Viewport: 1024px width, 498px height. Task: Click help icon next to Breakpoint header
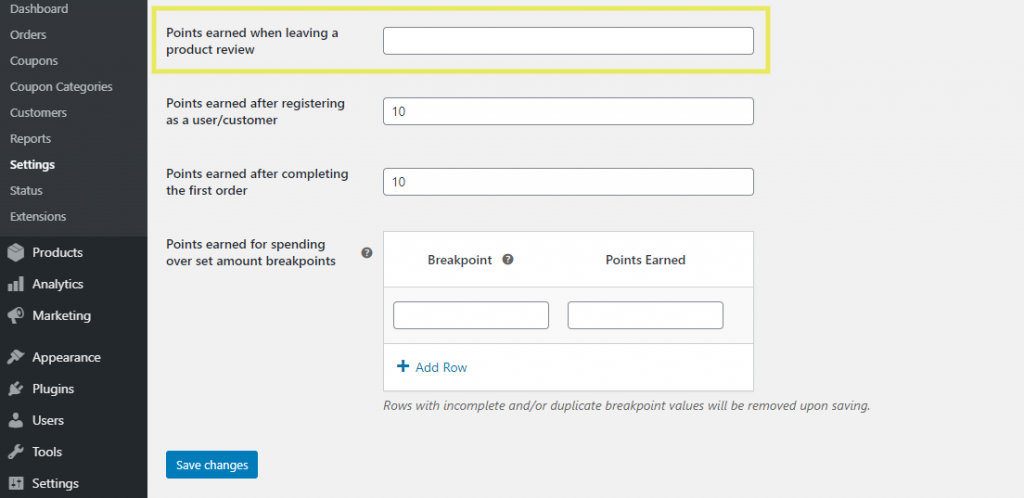[x=507, y=259]
